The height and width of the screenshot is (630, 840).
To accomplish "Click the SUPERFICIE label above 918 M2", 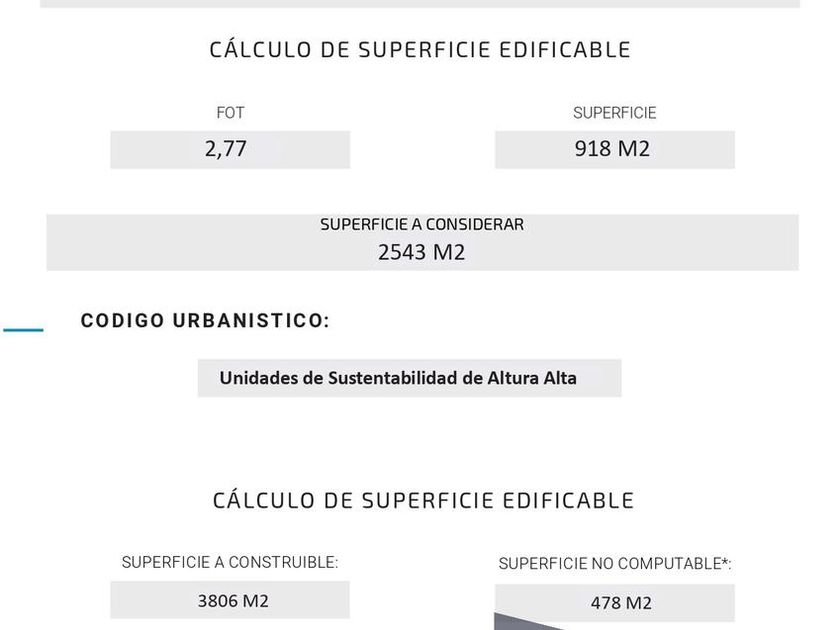I will (x=614, y=113).
